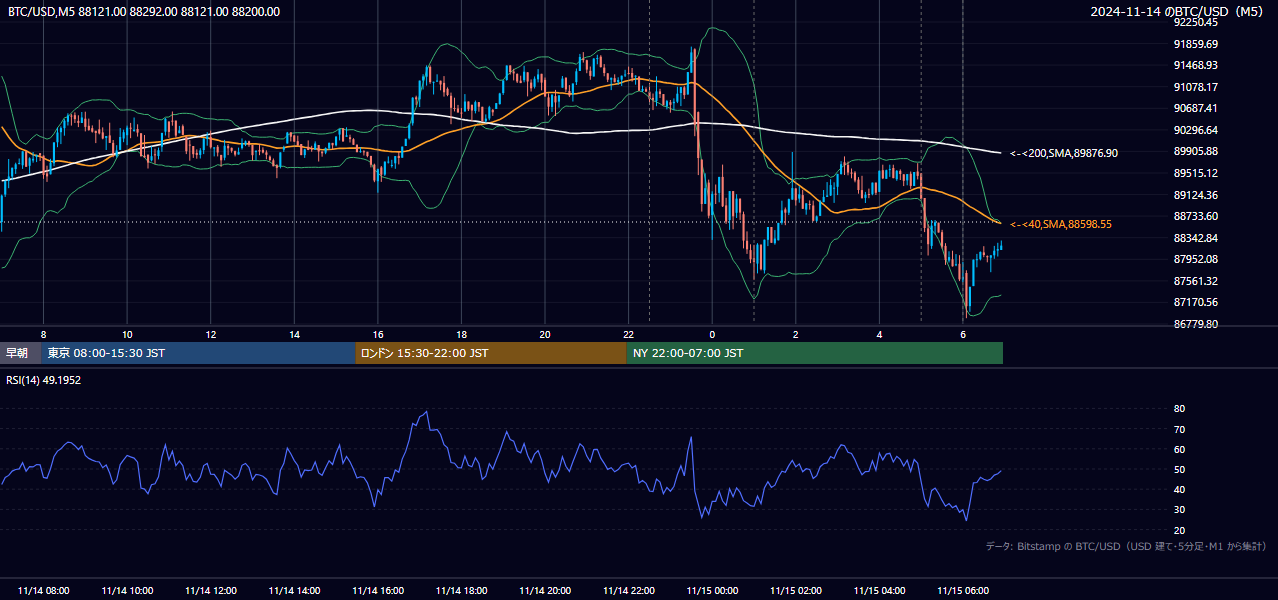Image resolution: width=1278 pixels, height=600 pixels.
Task: Click hour marker 0 under price chart
Action: point(712,334)
